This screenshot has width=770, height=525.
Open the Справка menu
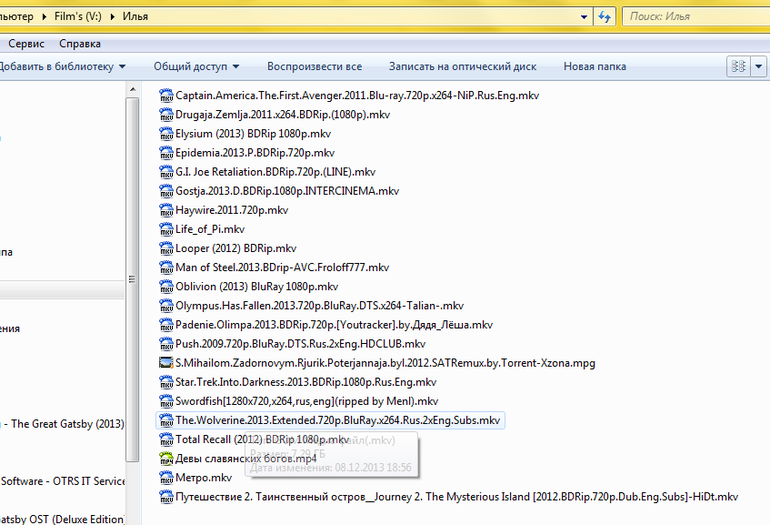click(x=80, y=44)
